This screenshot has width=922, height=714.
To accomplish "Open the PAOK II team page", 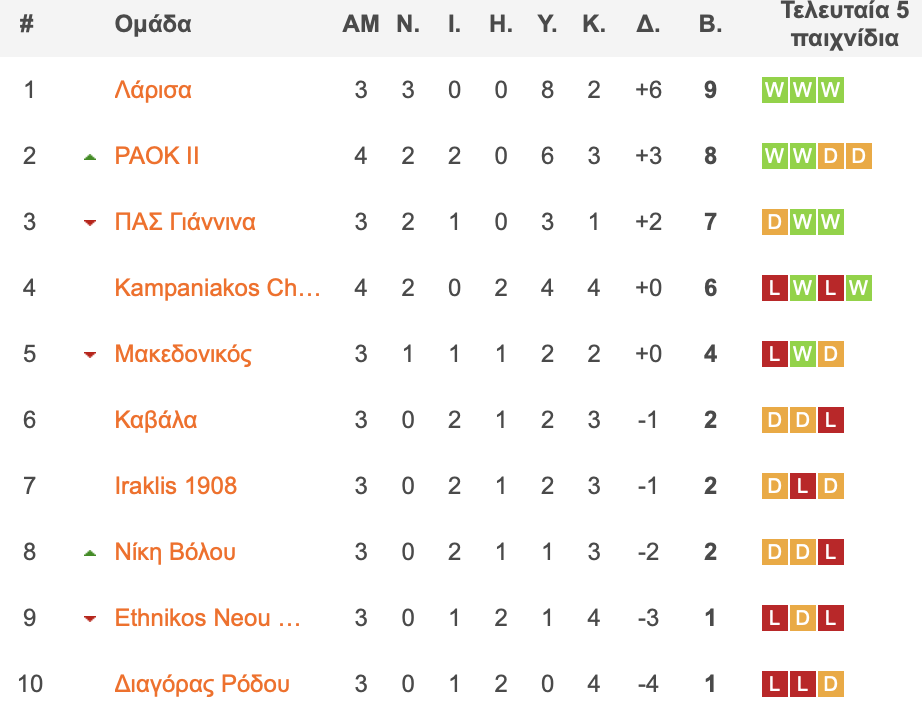I will pyautogui.click(x=156, y=156).
